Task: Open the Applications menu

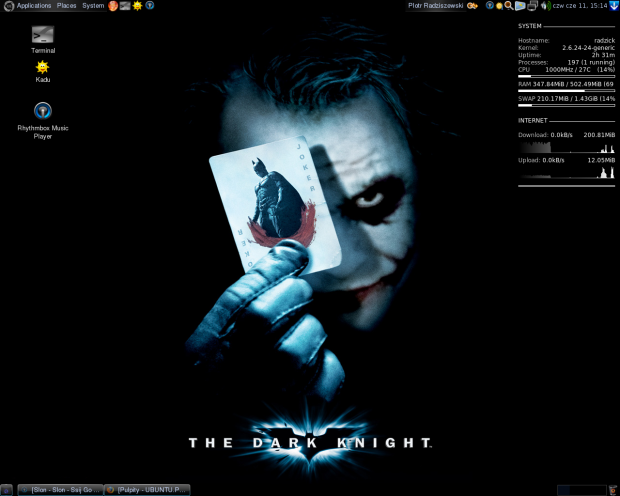Action: coord(34,6)
